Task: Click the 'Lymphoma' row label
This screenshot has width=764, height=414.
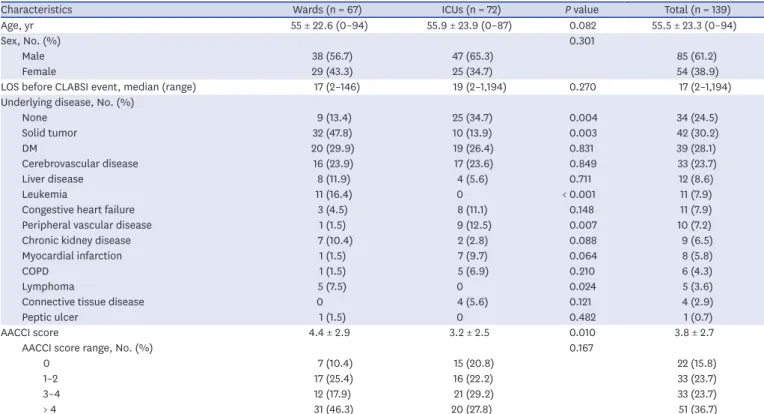Action: click(x=48, y=286)
